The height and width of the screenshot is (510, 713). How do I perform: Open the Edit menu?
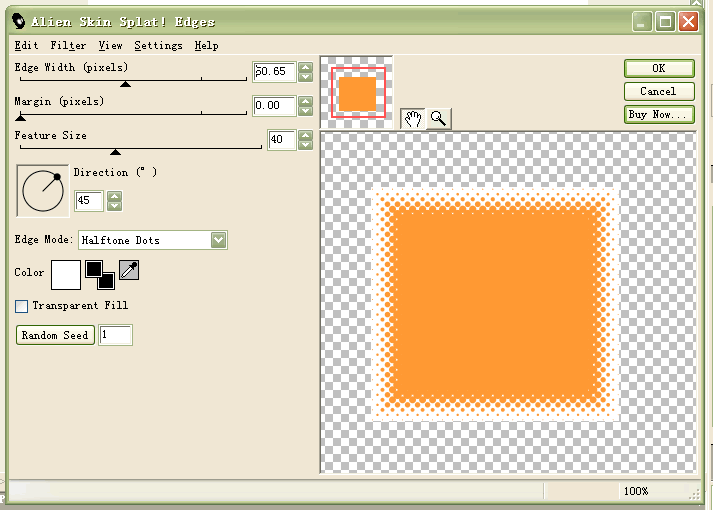(x=26, y=45)
